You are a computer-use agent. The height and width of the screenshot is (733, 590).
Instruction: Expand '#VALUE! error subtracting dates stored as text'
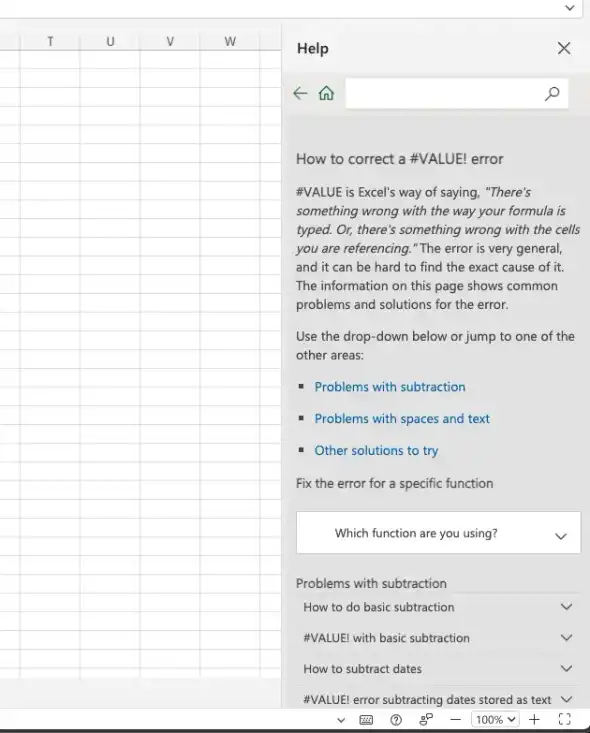point(439,699)
